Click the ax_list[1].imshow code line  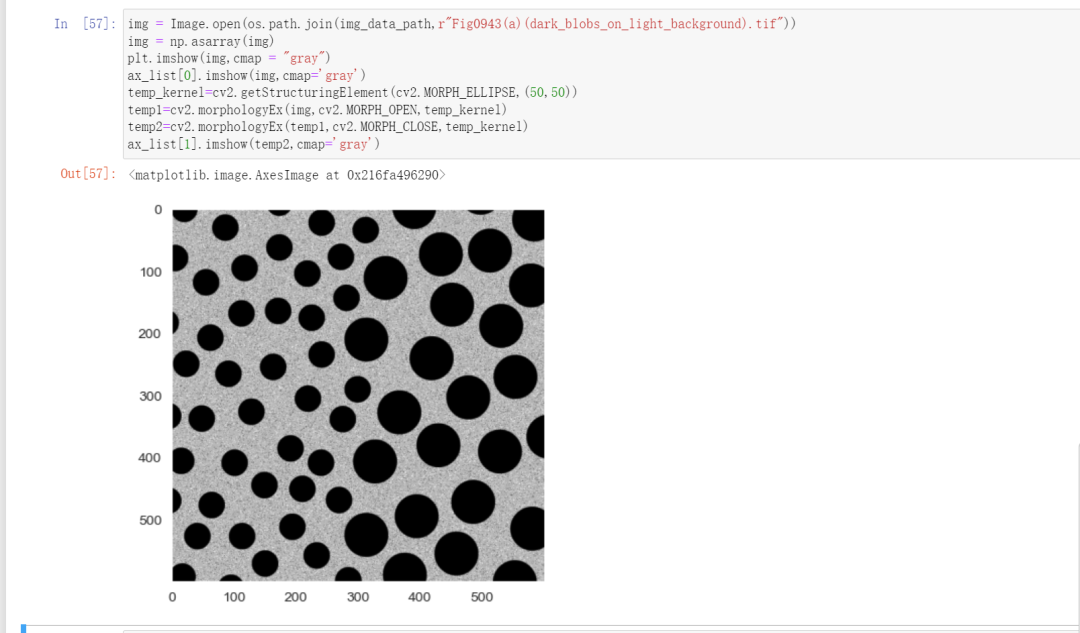pos(253,144)
